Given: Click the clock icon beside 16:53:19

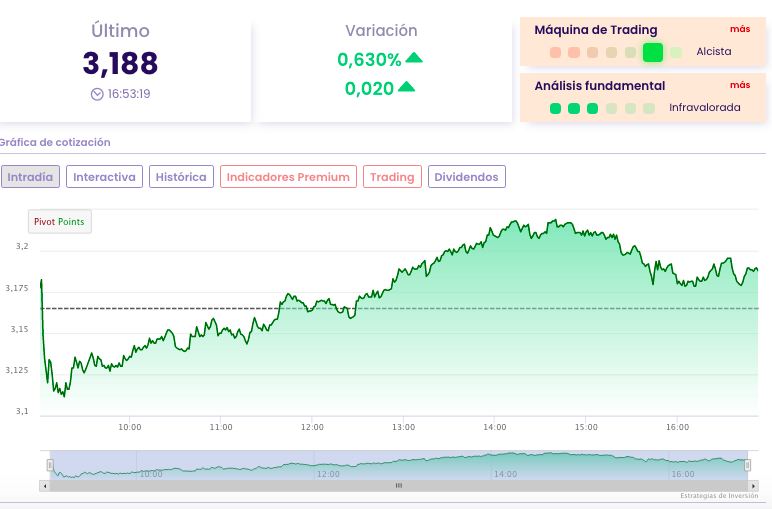Looking at the screenshot, I should click(97, 94).
